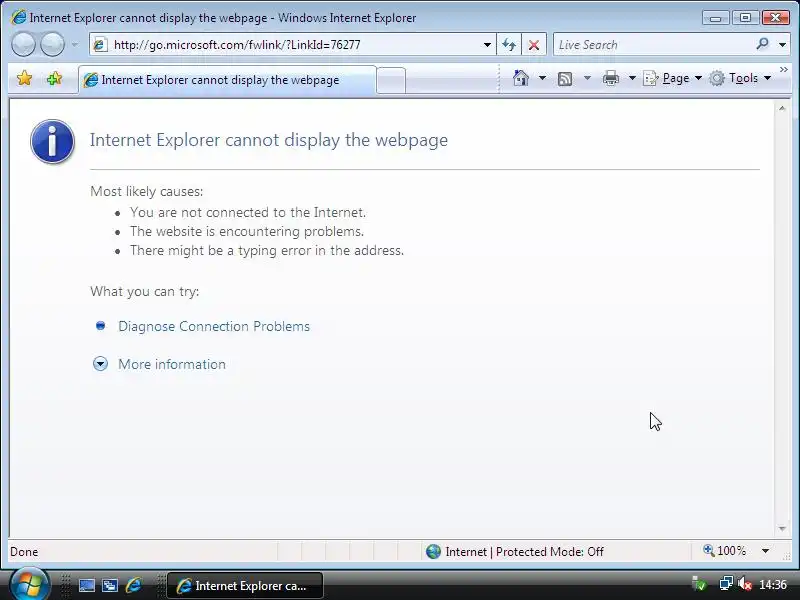Open the Page menu
The height and width of the screenshot is (600, 800).
[673, 78]
